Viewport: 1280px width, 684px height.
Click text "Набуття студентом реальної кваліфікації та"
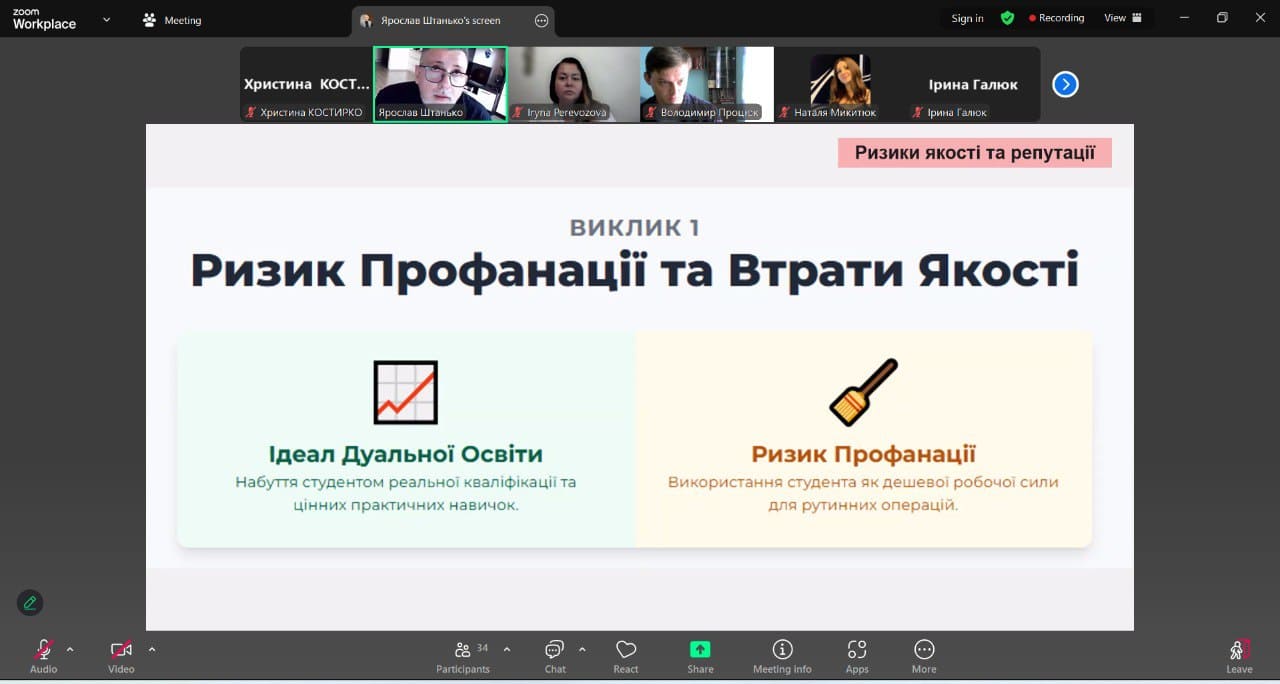click(406, 482)
